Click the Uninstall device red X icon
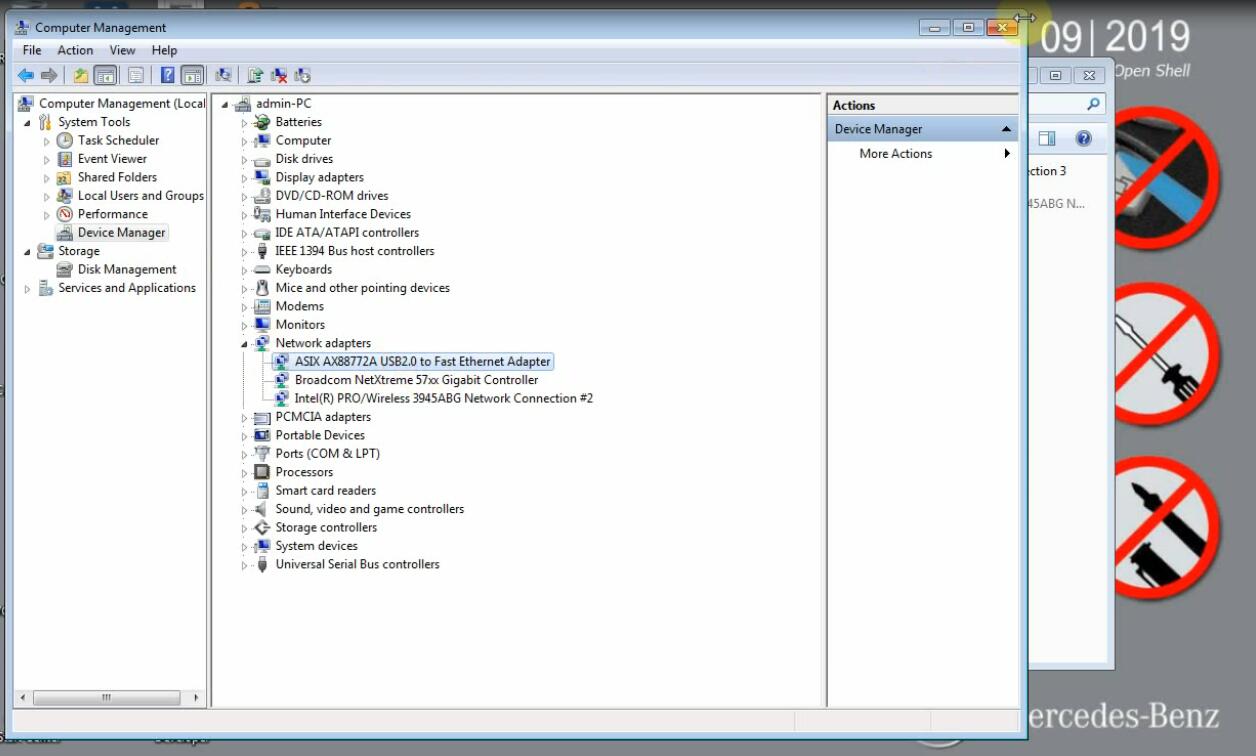This screenshot has height=756, width=1256. click(x=279, y=75)
